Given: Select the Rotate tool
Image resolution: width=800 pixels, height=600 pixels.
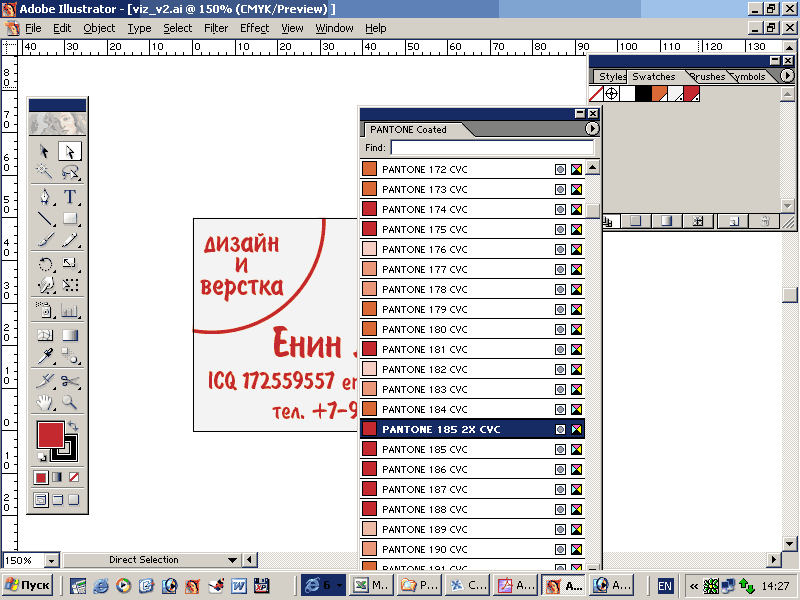Looking at the screenshot, I should [44, 263].
